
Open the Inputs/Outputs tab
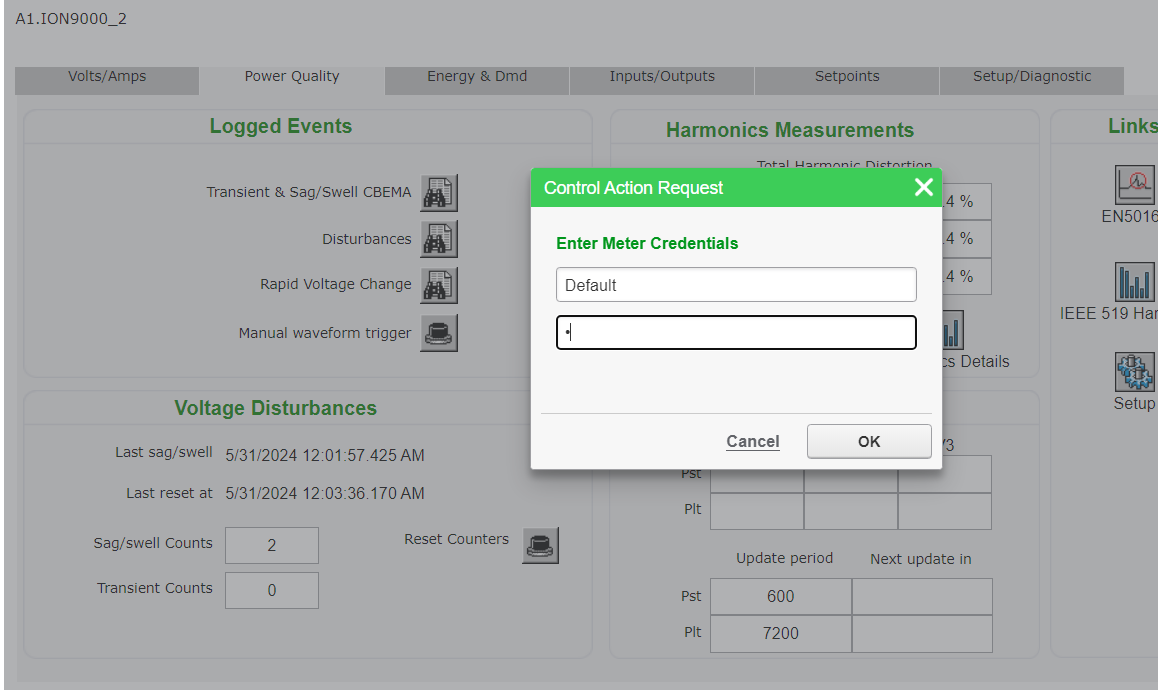pyautogui.click(x=662, y=77)
